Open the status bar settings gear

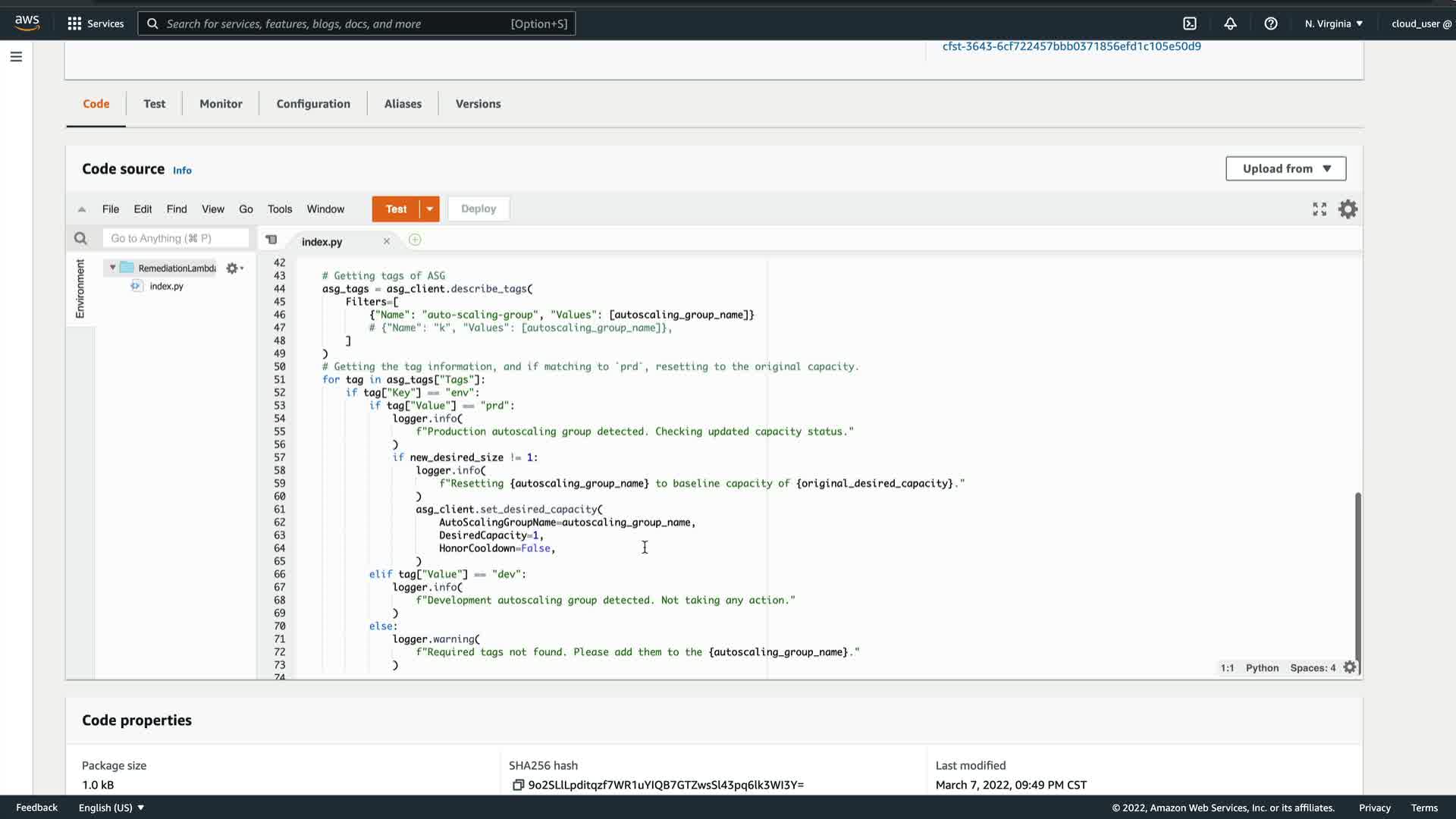[x=1350, y=667]
